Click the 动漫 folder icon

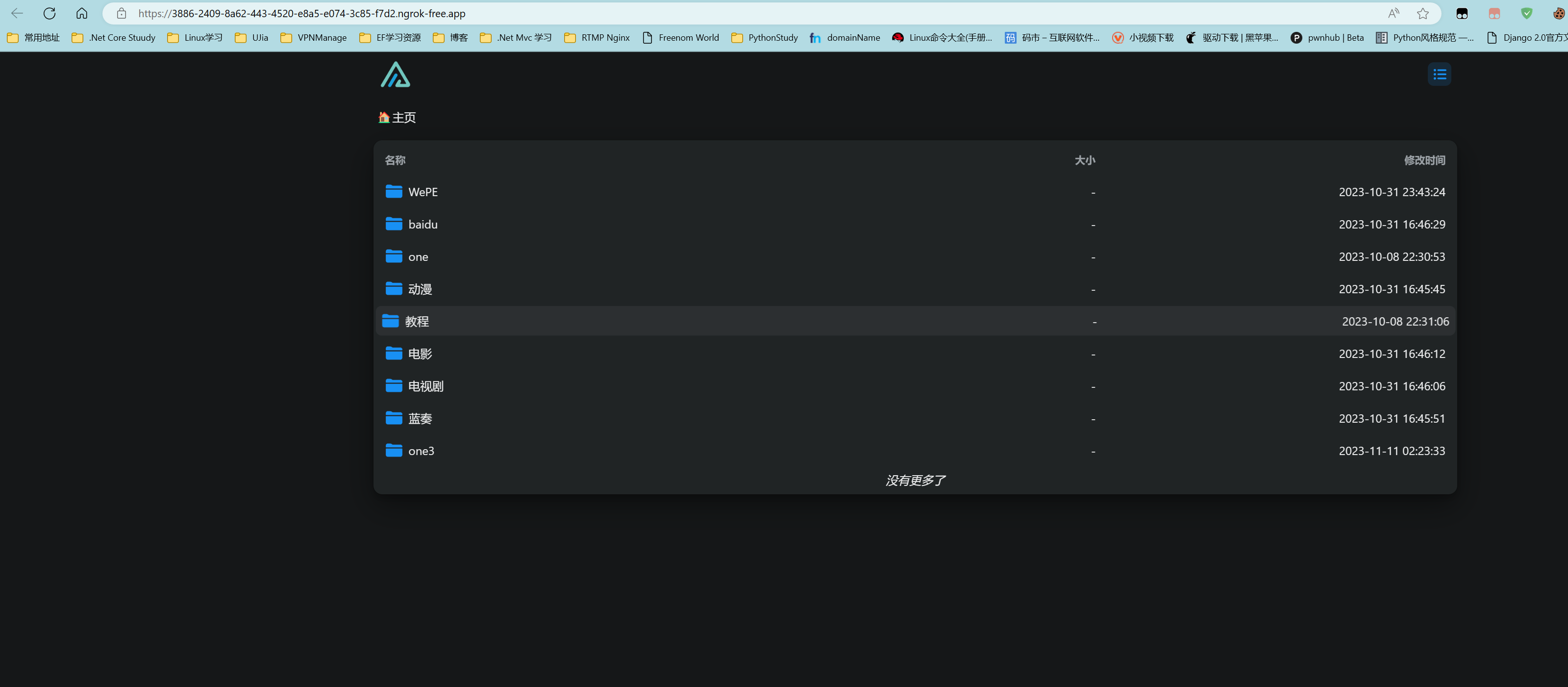(x=394, y=289)
